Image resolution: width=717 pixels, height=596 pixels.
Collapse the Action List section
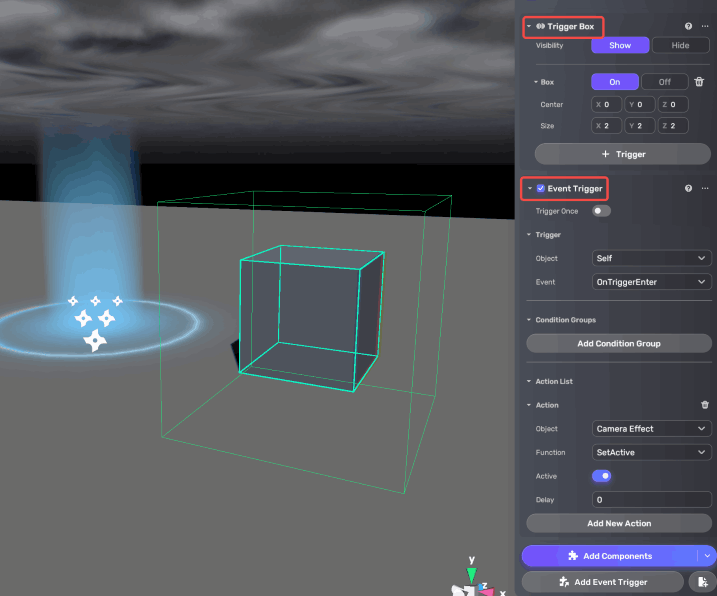click(529, 382)
